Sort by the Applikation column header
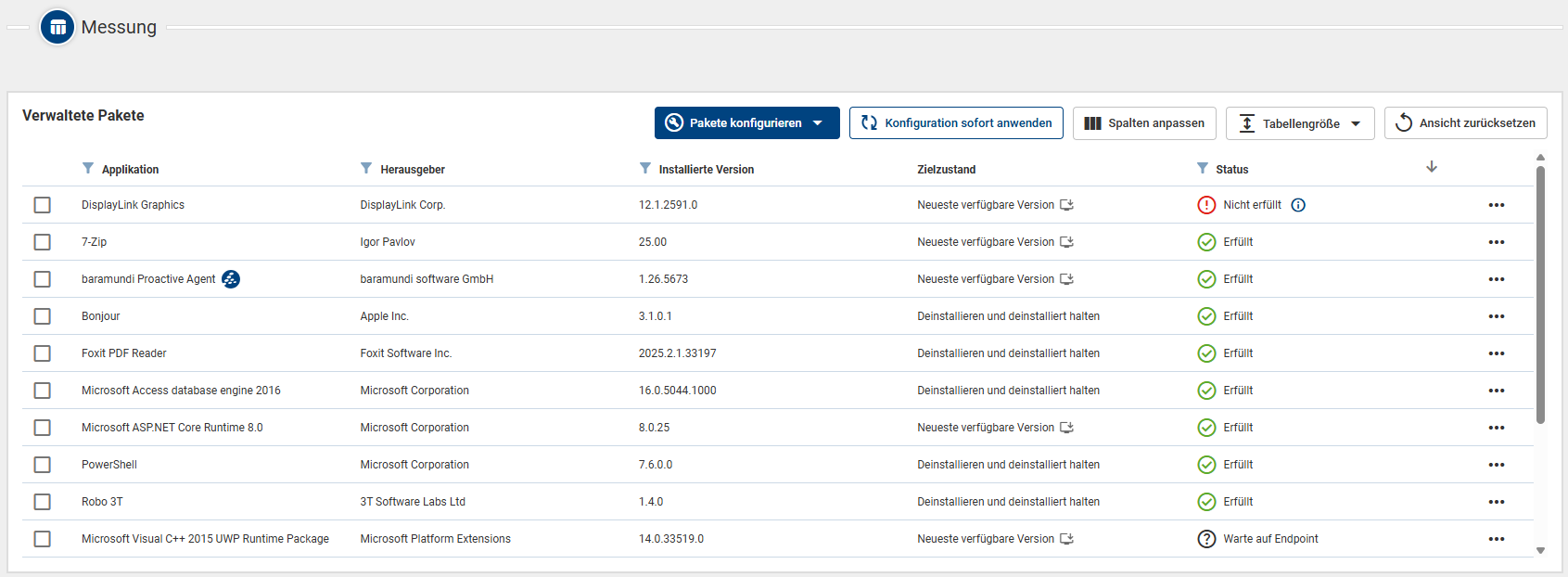 click(130, 170)
